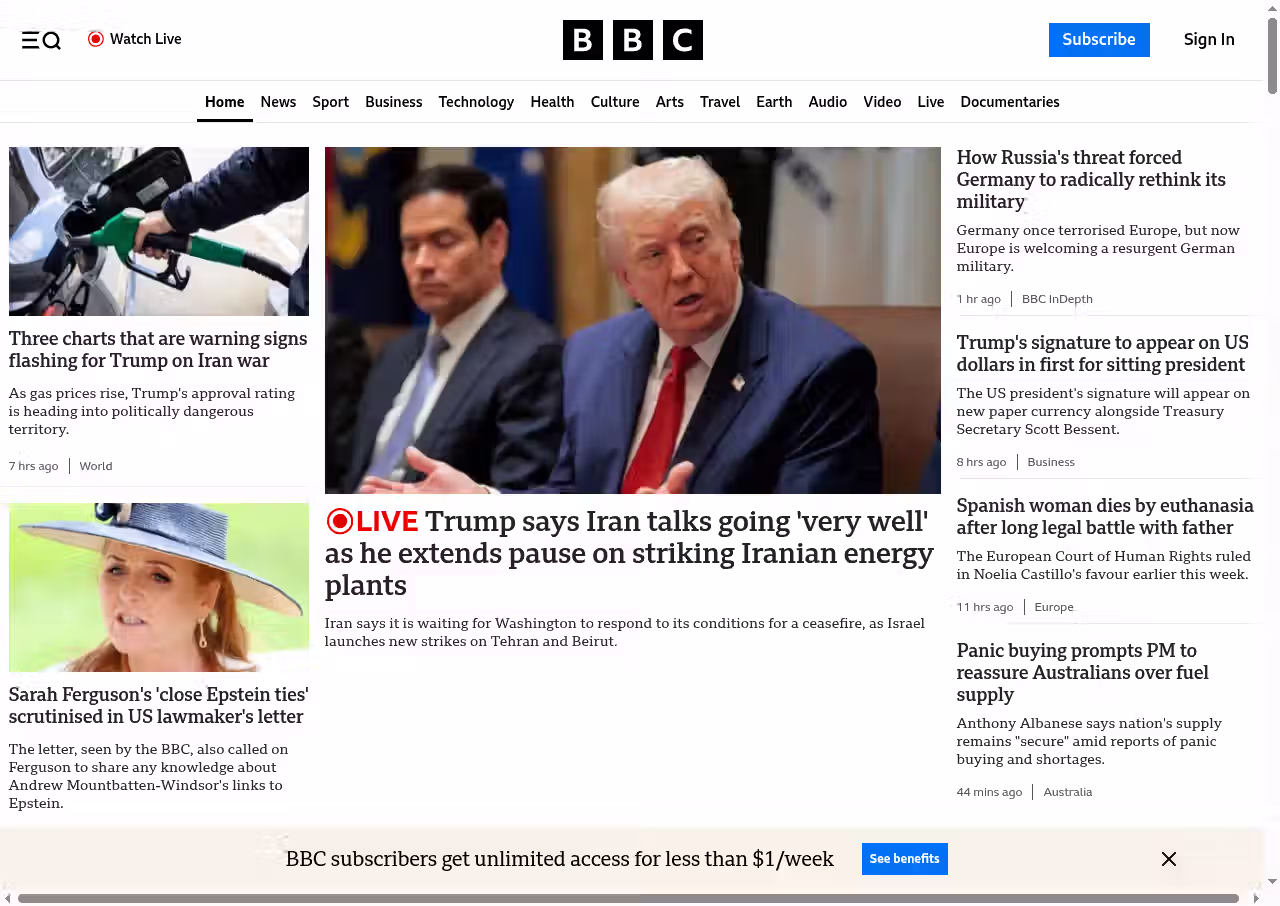
Task: Open the gas pump article thumbnail
Action: tap(159, 231)
